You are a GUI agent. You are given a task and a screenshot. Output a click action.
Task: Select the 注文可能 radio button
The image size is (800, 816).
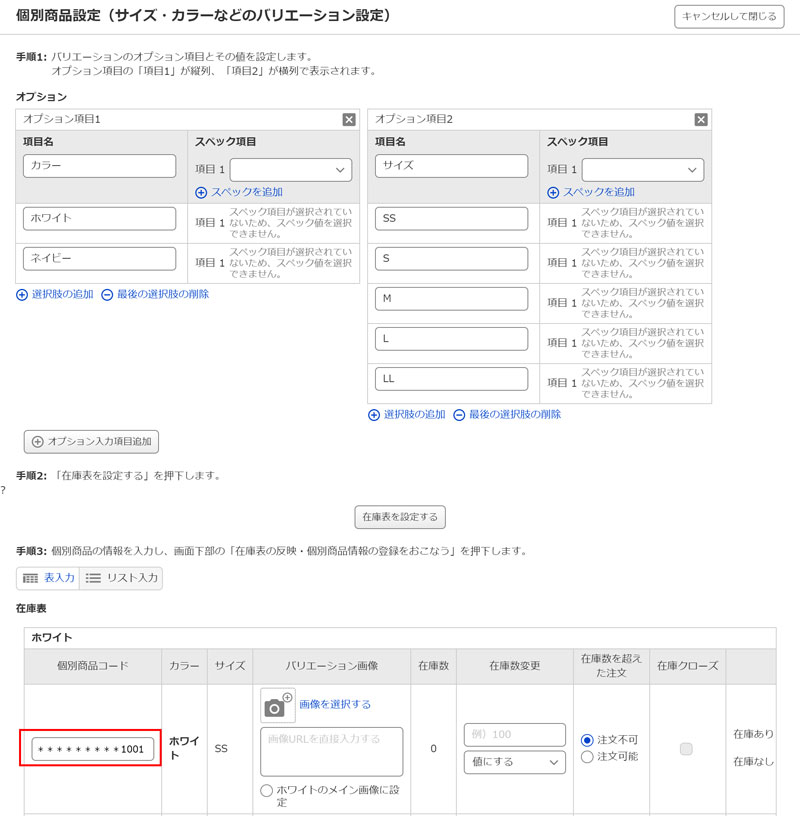pos(587,757)
